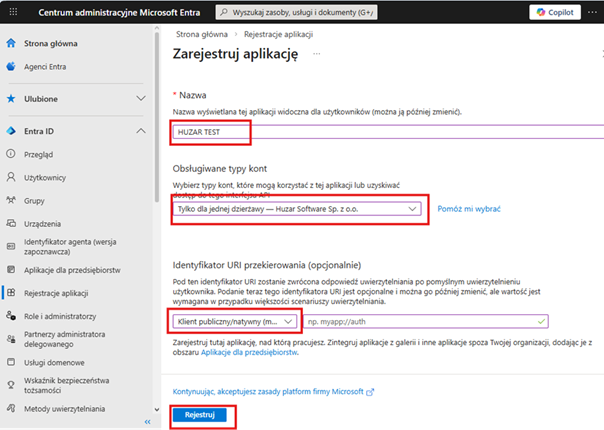
Task: Click the Agenci Entra icon
Action: coord(11,67)
